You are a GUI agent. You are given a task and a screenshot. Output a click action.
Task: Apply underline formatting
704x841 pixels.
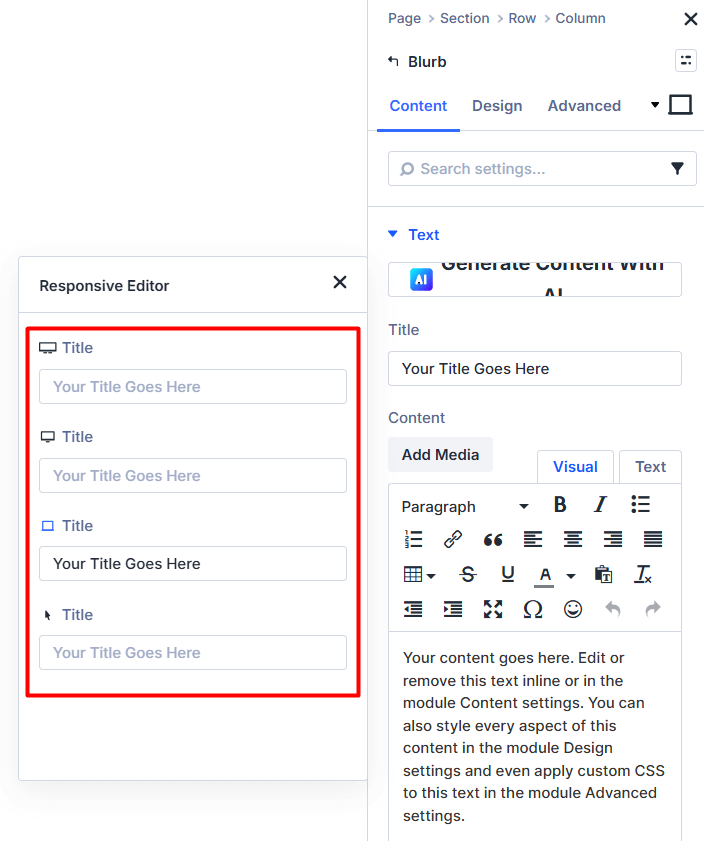pos(507,574)
